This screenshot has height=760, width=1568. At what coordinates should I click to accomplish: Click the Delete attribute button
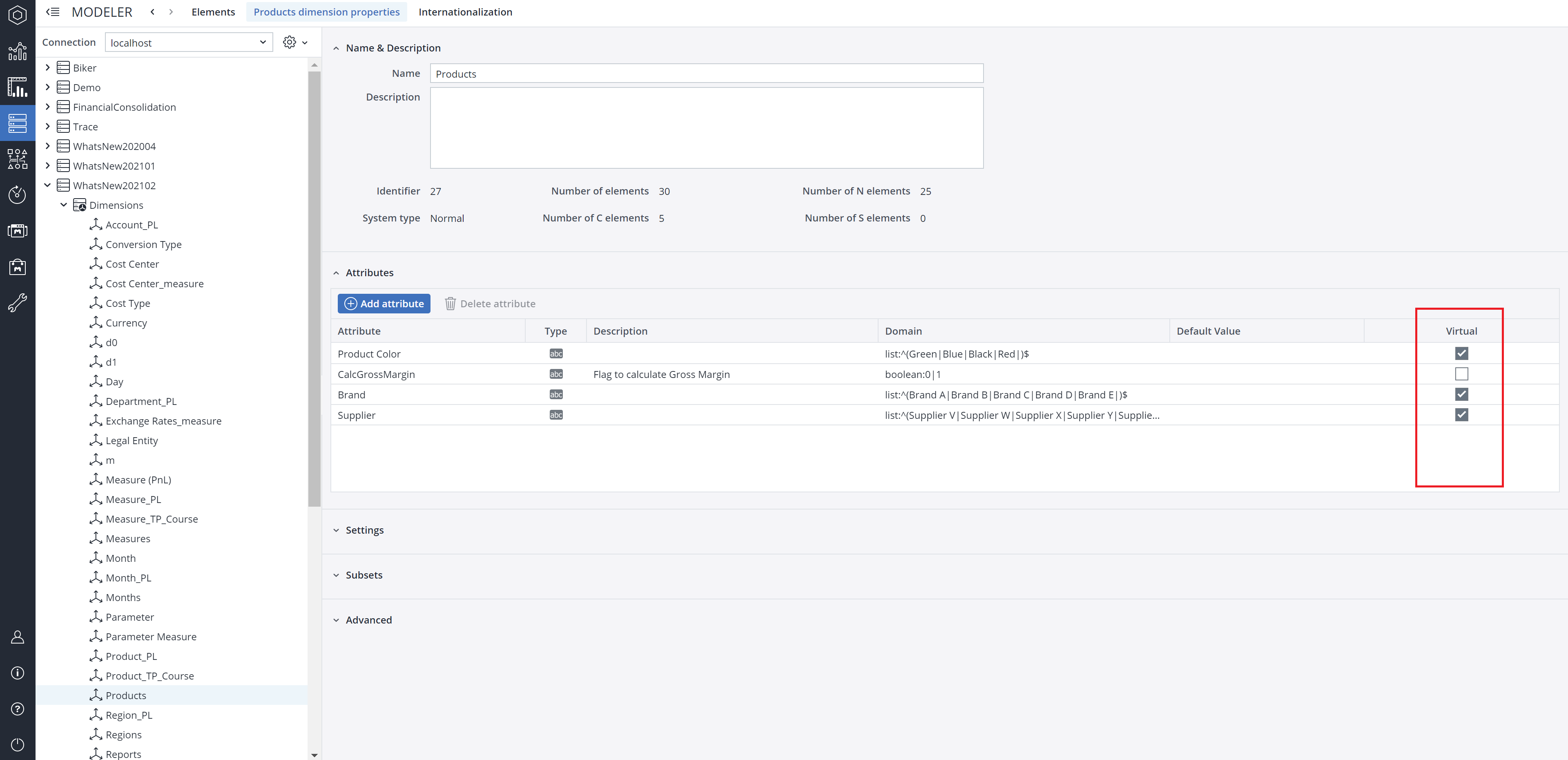point(490,303)
